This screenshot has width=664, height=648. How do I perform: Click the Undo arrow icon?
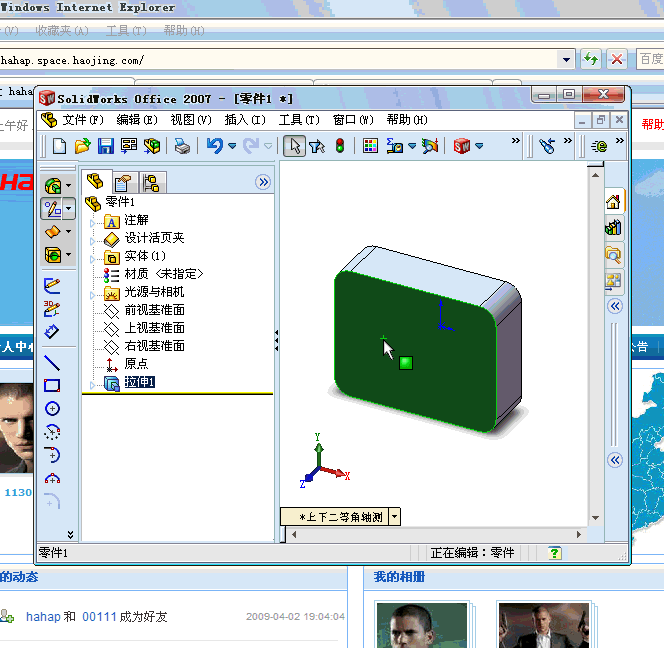pyautogui.click(x=215, y=146)
